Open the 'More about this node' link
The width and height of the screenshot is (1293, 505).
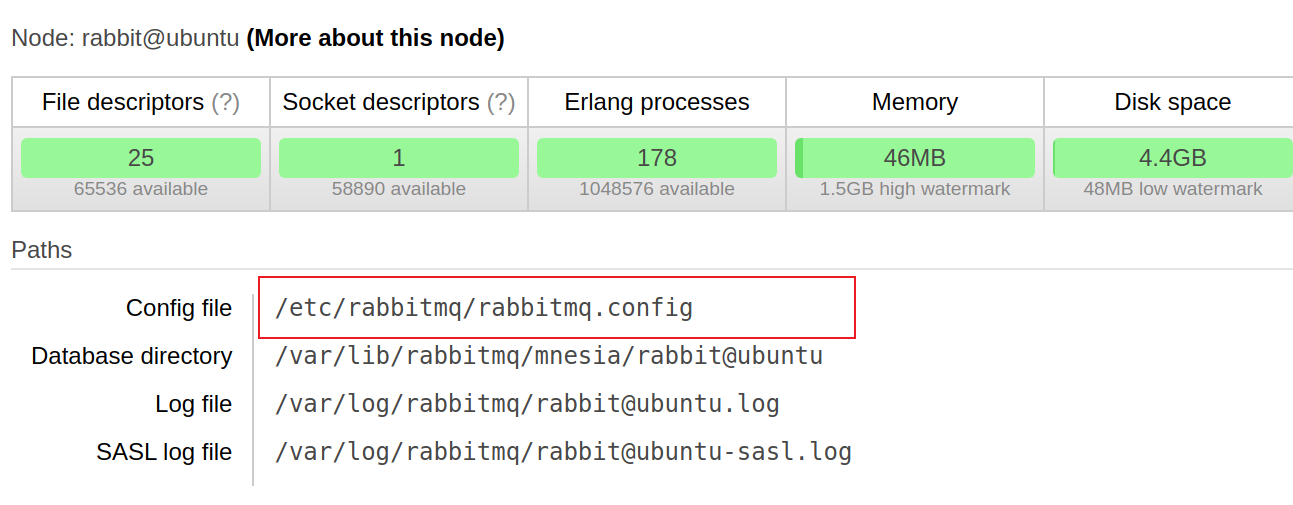tap(375, 39)
